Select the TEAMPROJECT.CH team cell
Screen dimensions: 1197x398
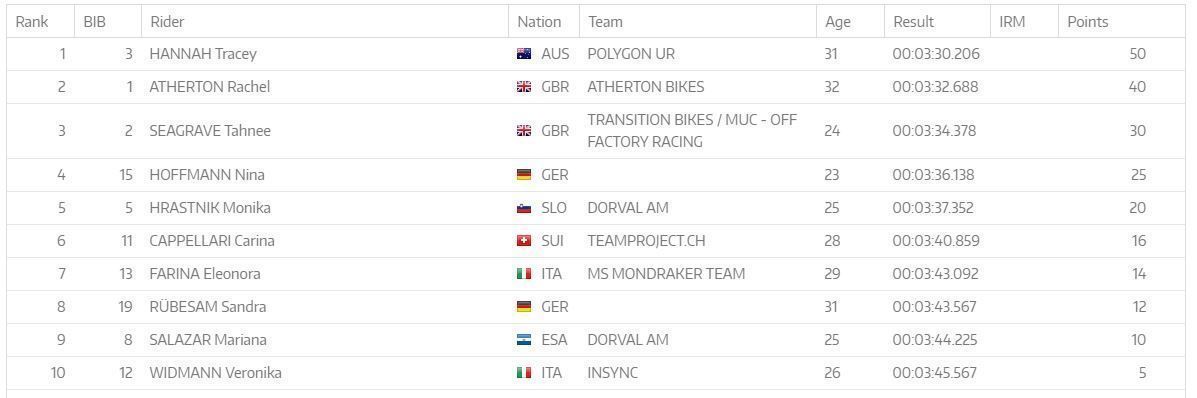pyautogui.click(x=647, y=241)
